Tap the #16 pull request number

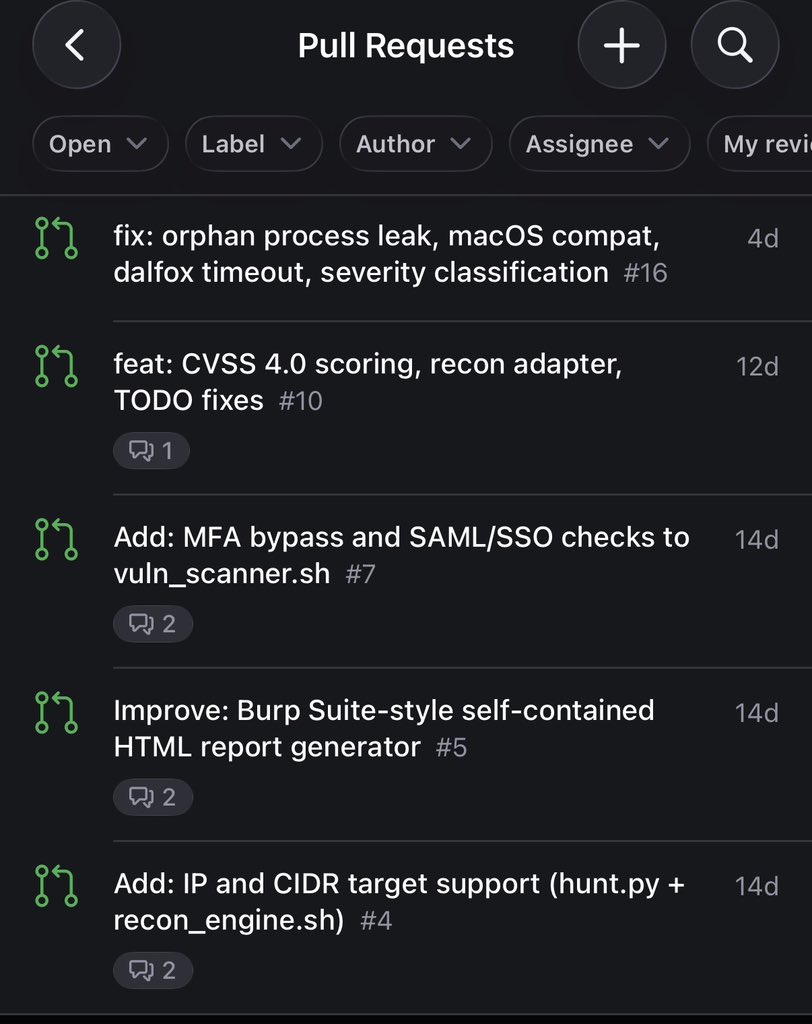click(x=645, y=273)
